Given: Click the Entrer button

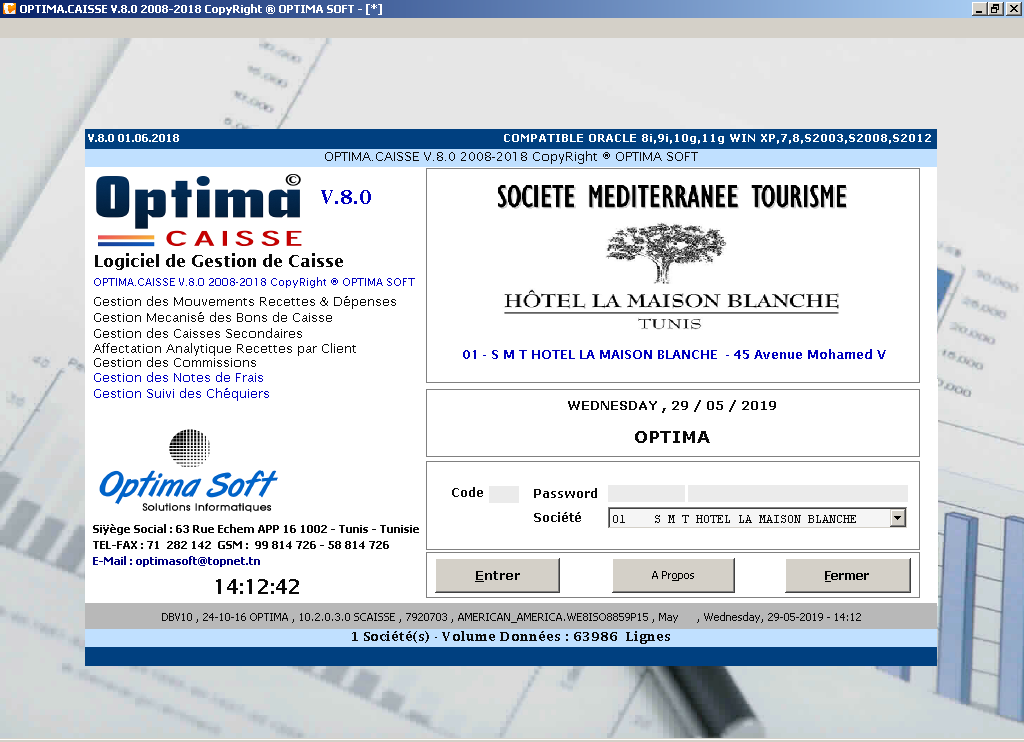Looking at the screenshot, I should click(497, 575).
